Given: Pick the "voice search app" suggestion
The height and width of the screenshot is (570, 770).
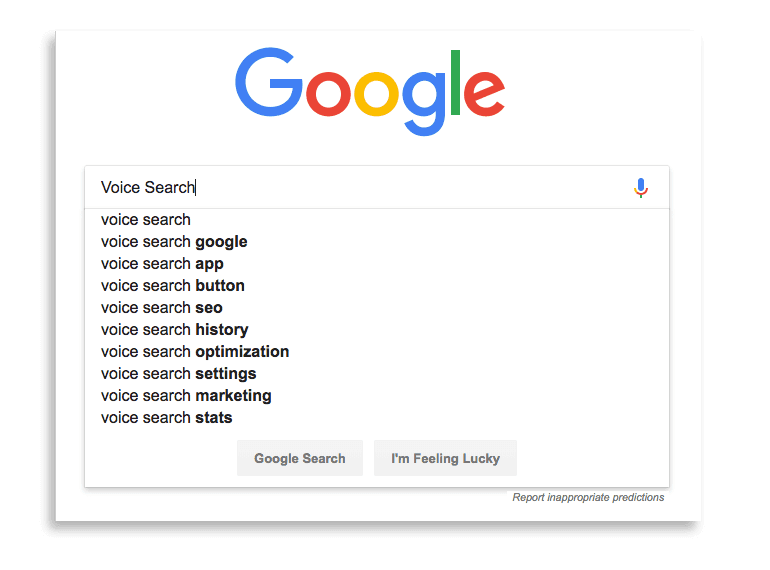Looking at the screenshot, I should tap(162, 264).
